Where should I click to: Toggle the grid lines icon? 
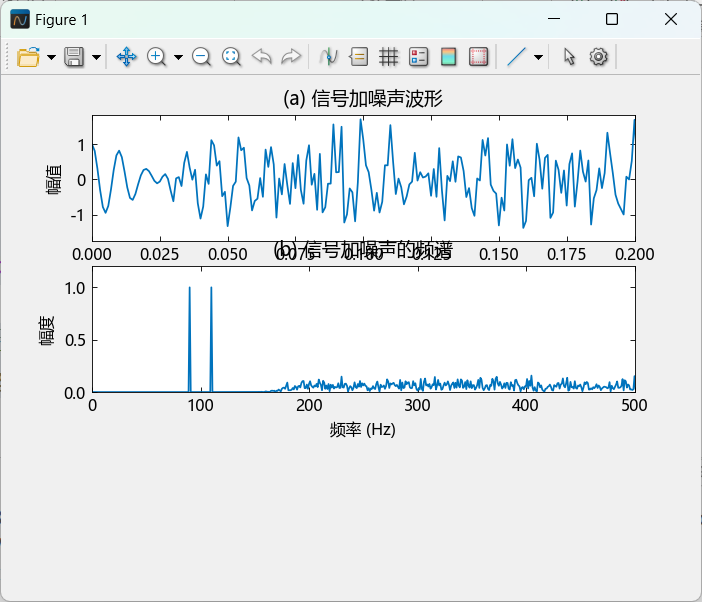(389, 57)
